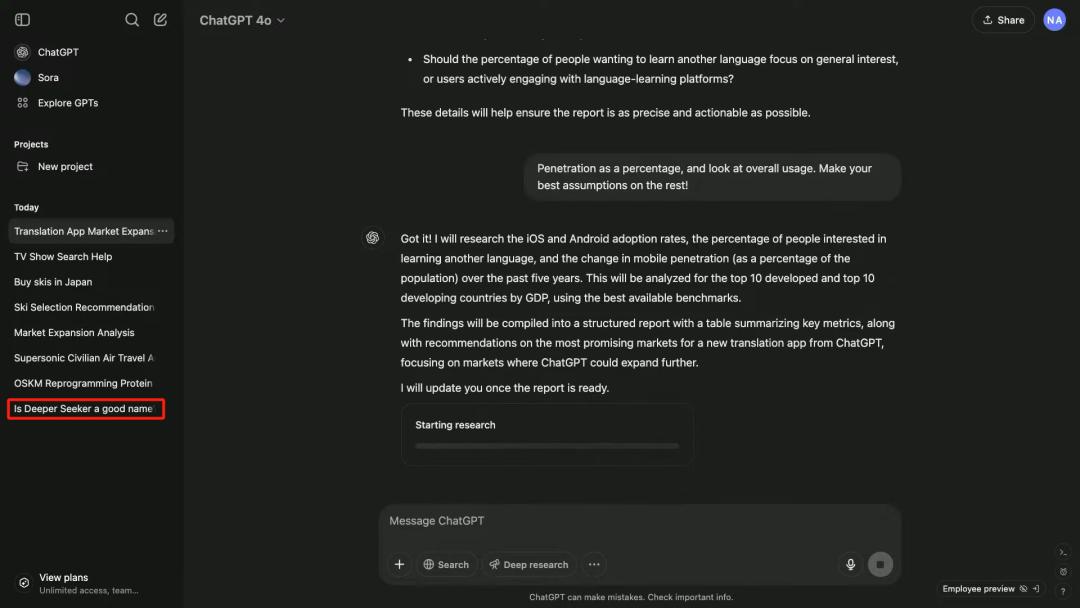This screenshot has height=608, width=1080.
Task: Open the TV Show Search Help conversation
Action: (62, 256)
